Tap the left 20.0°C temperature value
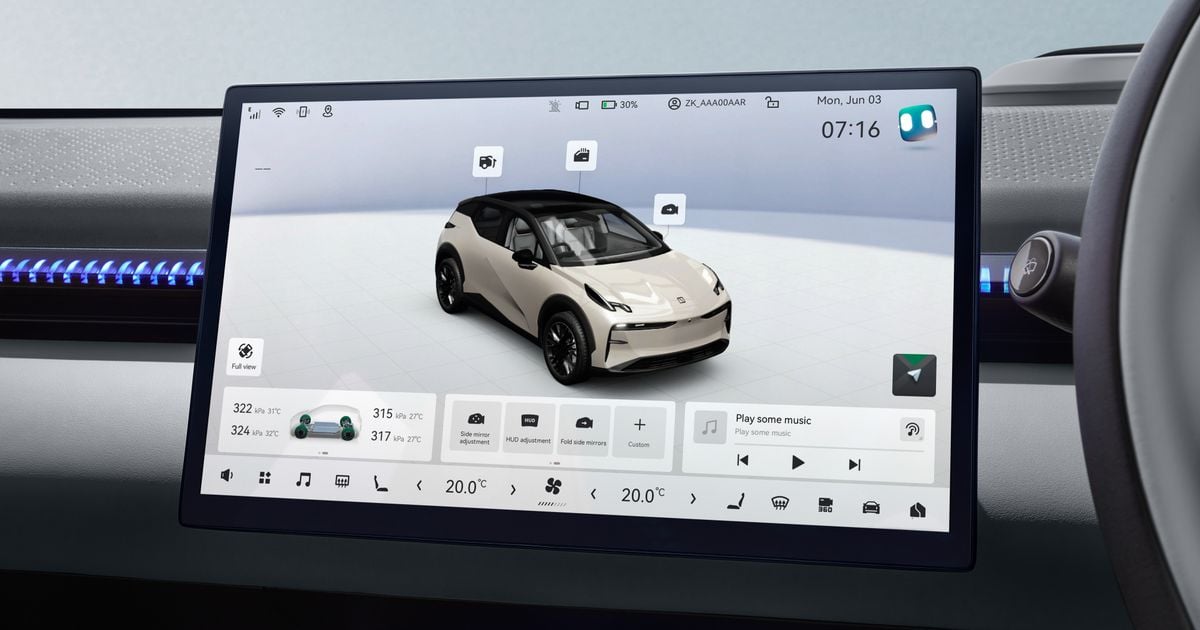This screenshot has width=1200, height=630. point(466,486)
